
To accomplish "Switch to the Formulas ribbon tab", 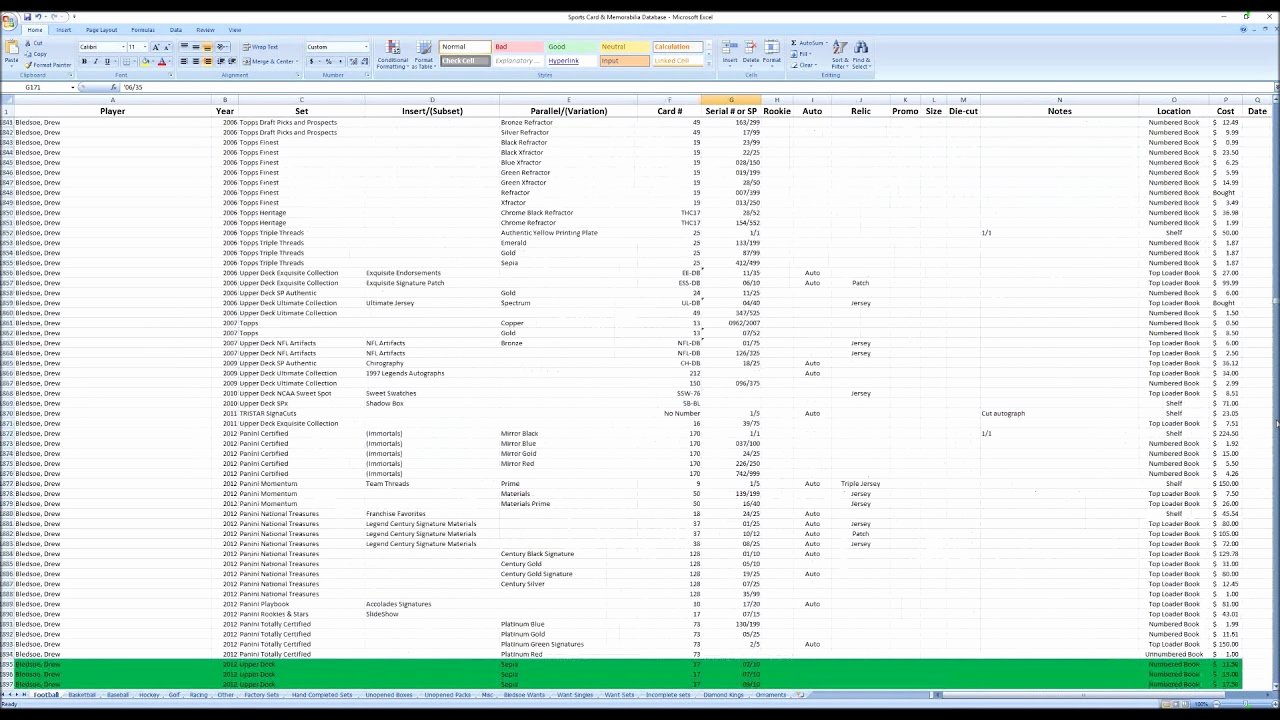I will point(143,30).
